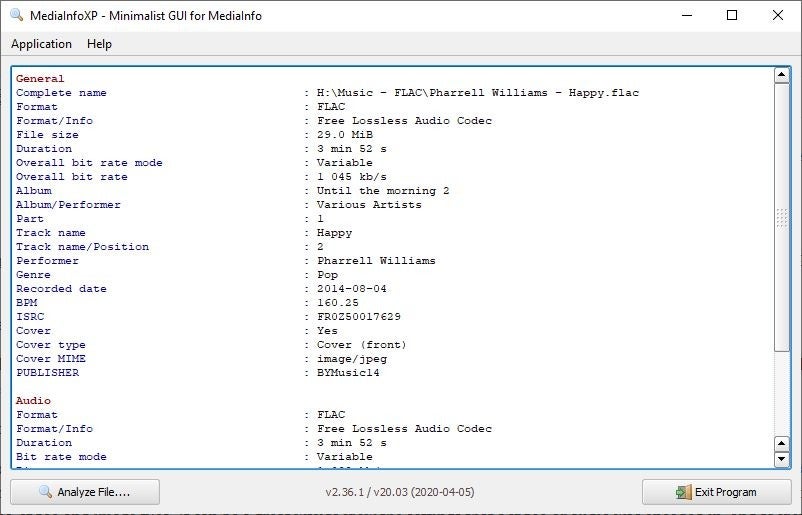The image size is (802, 515).
Task: Click the magnifier icon on Analyze File button
Action: click(45, 492)
